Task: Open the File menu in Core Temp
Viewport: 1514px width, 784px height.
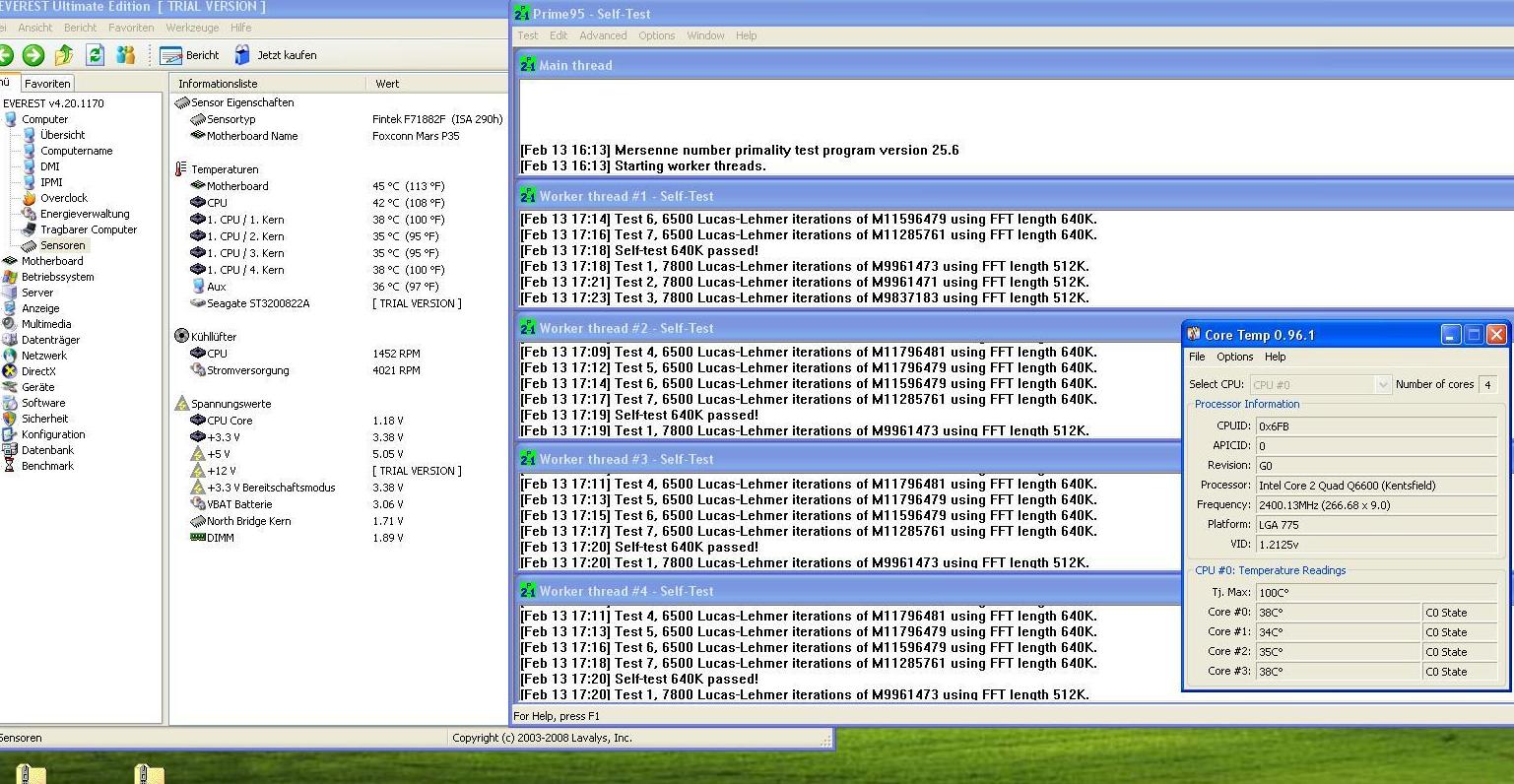Action: [x=1197, y=357]
